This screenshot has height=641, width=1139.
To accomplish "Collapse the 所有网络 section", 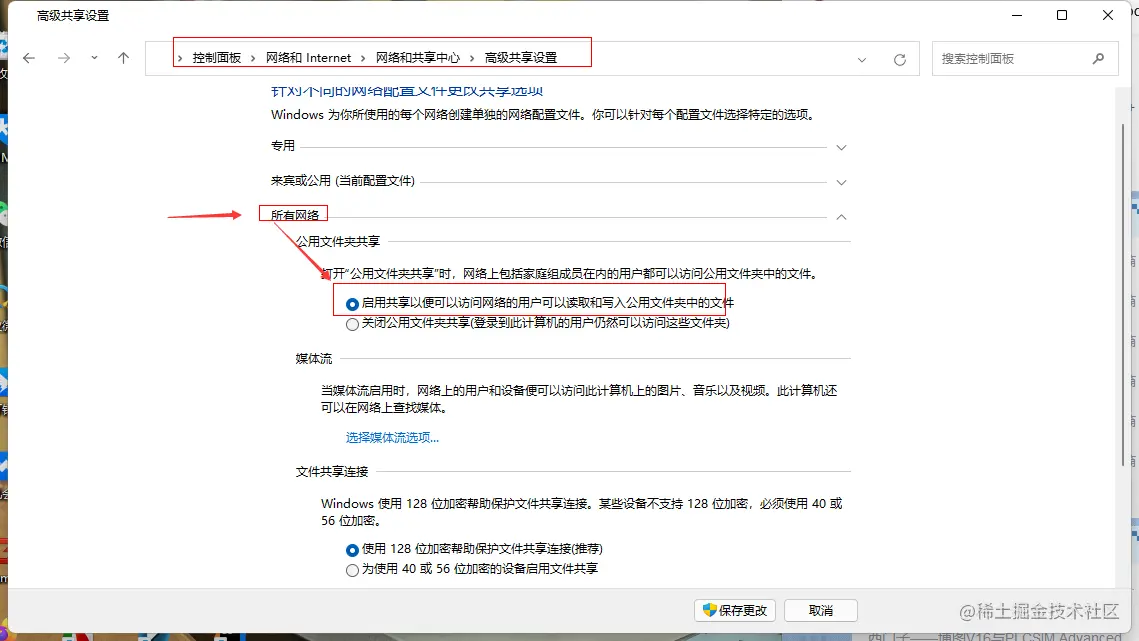I will 841,217.
